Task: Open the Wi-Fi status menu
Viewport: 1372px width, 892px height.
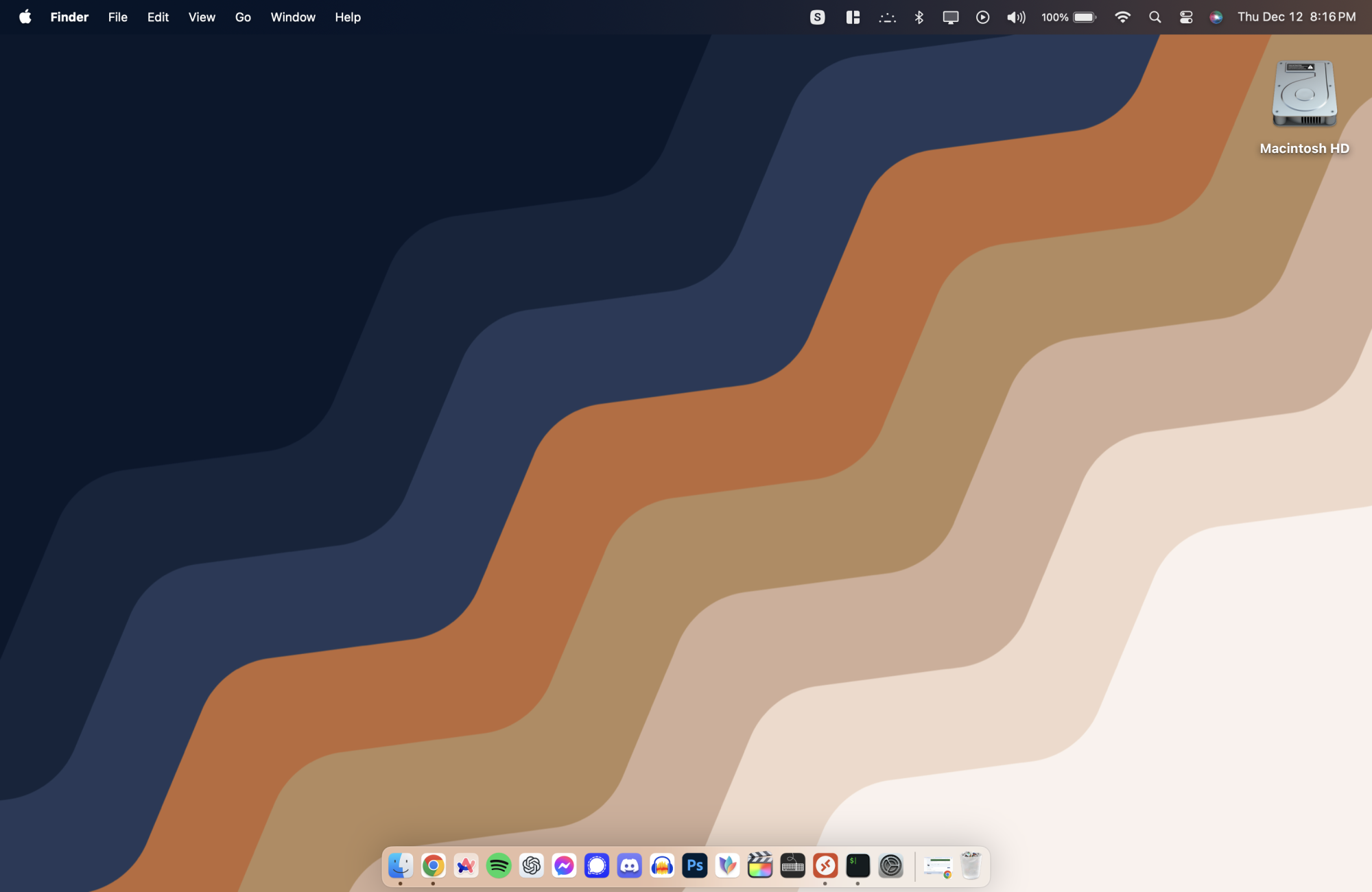Action: coord(1122,17)
